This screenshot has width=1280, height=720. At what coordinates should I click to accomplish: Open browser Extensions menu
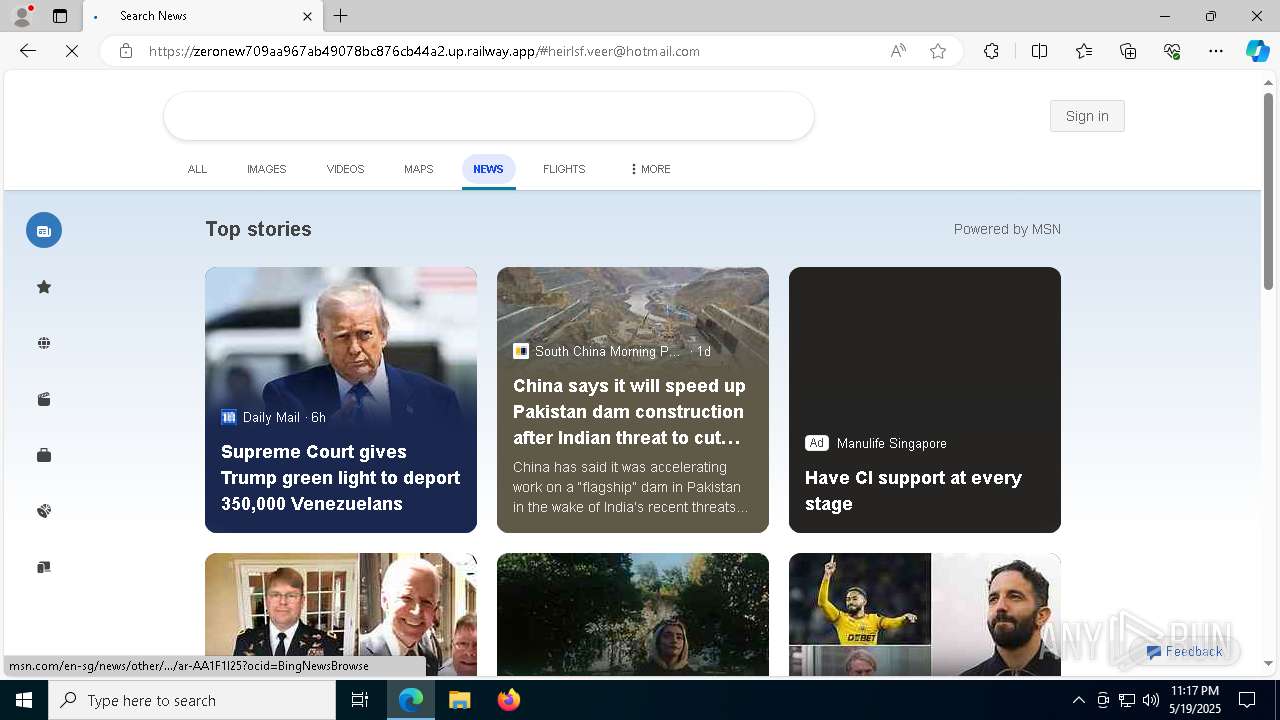point(991,51)
